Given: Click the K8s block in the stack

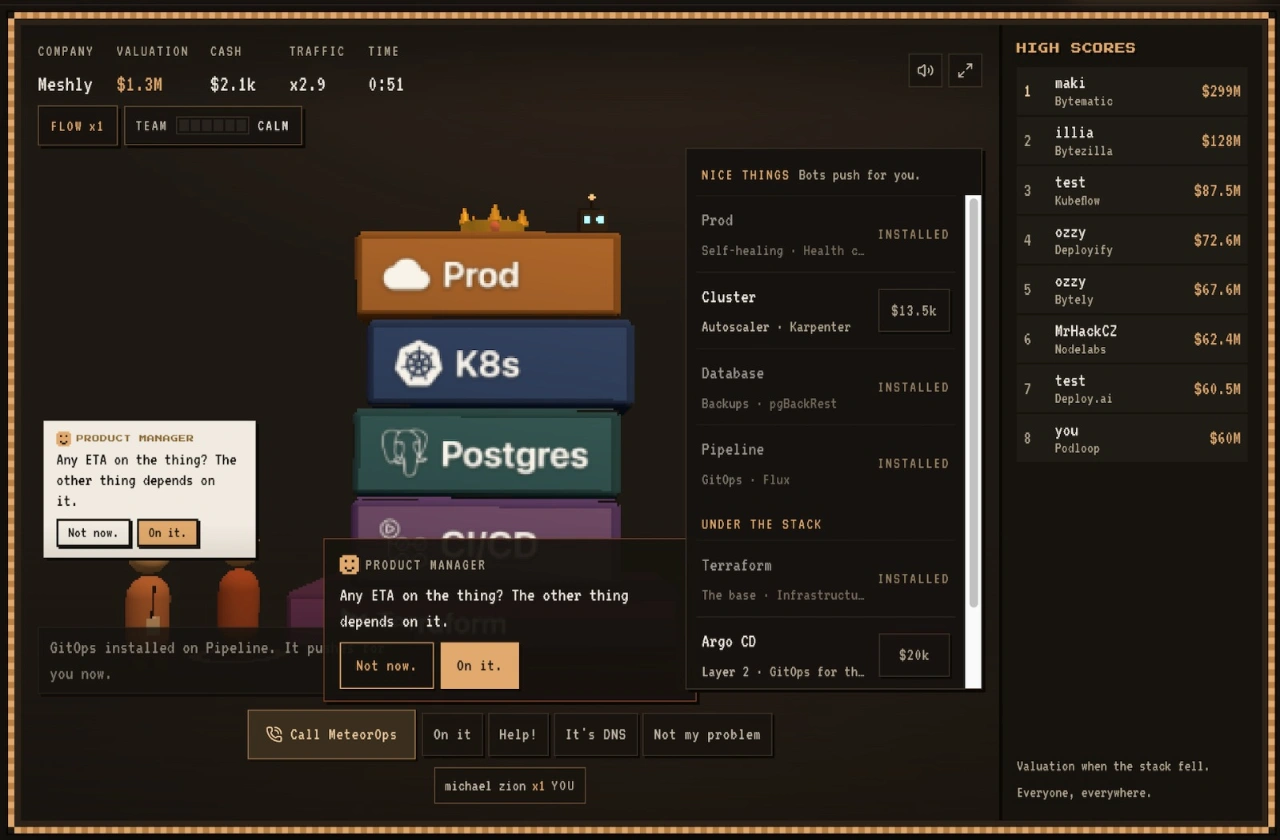Looking at the screenshot, I should [x=500, y=363].
